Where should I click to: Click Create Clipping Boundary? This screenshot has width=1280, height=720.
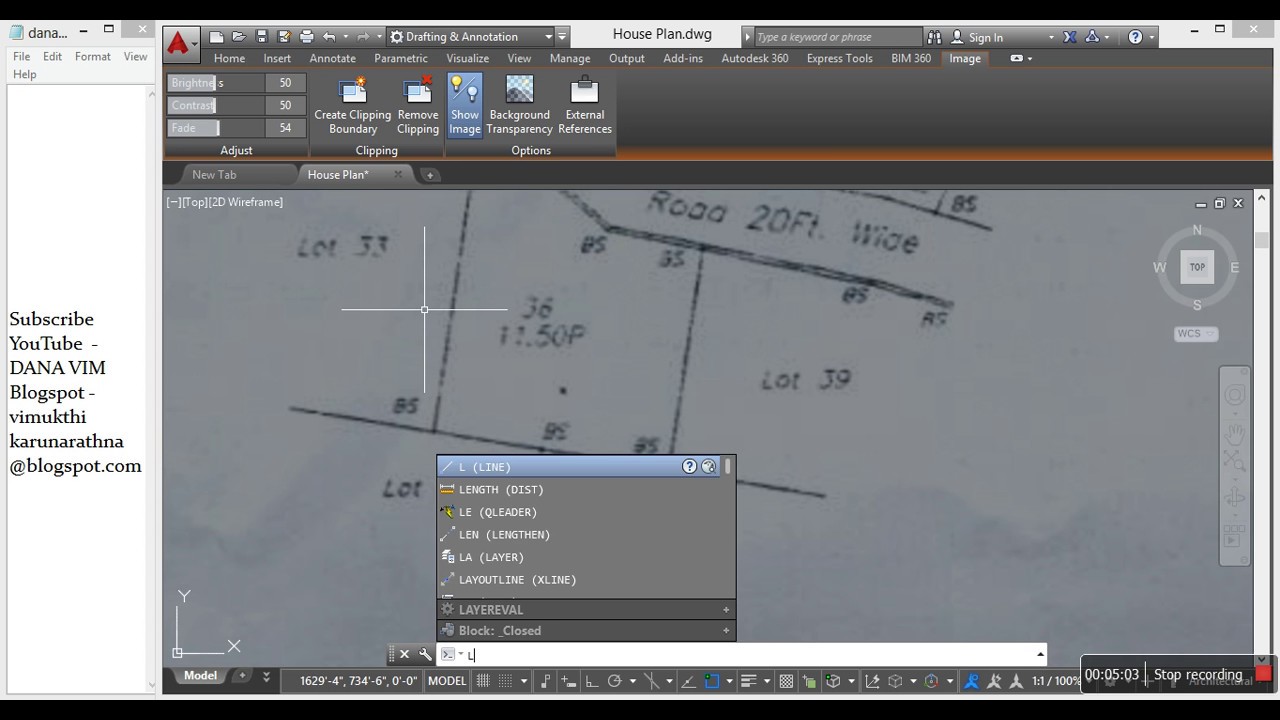pyautogui.click(x=353, y=105)
